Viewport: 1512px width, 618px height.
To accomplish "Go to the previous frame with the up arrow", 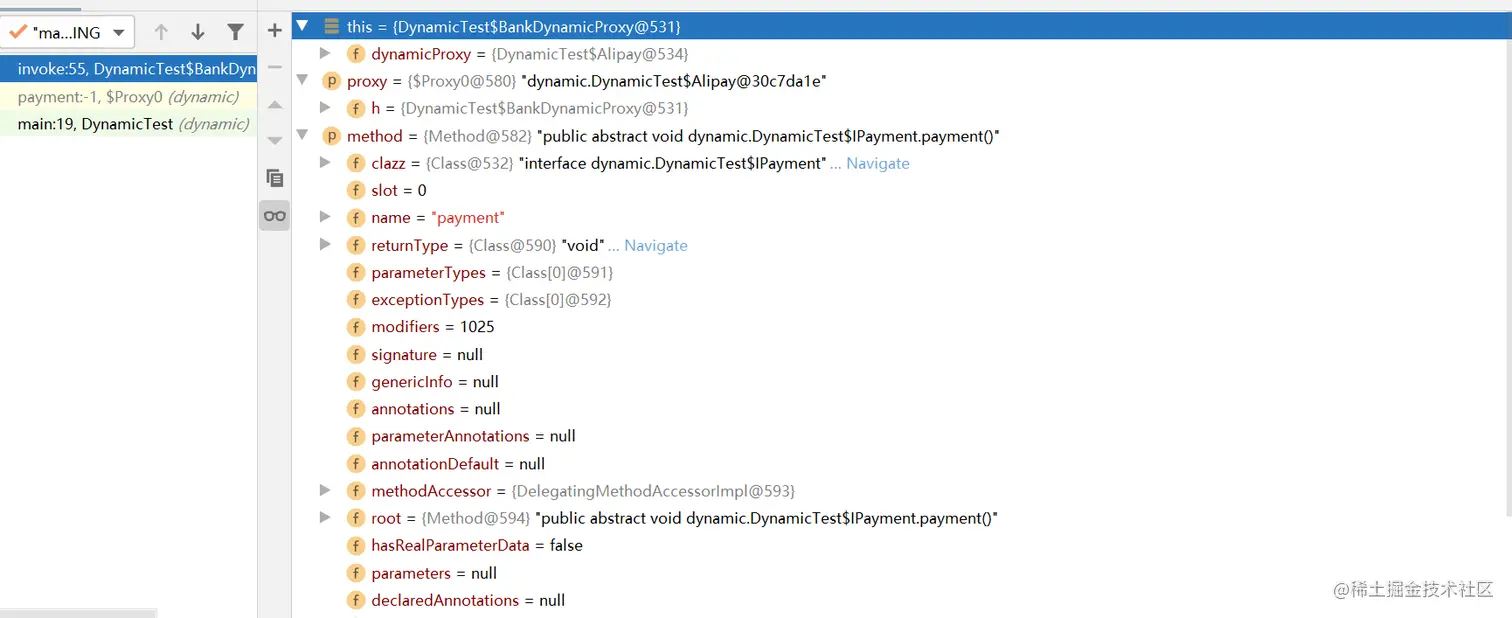I will 161,32.
